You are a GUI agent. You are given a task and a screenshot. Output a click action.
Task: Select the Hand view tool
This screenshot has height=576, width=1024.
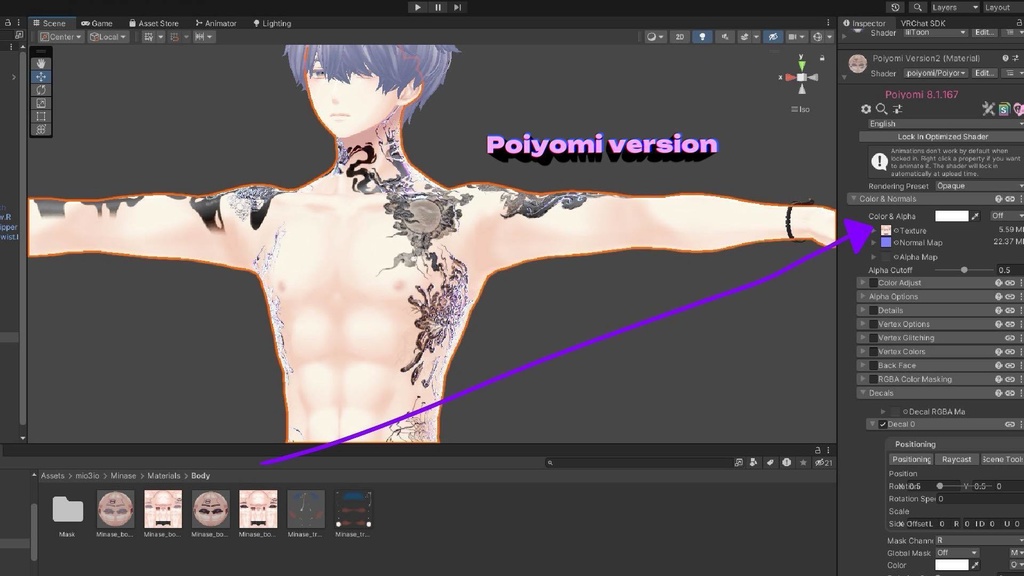tap(40, 63)
